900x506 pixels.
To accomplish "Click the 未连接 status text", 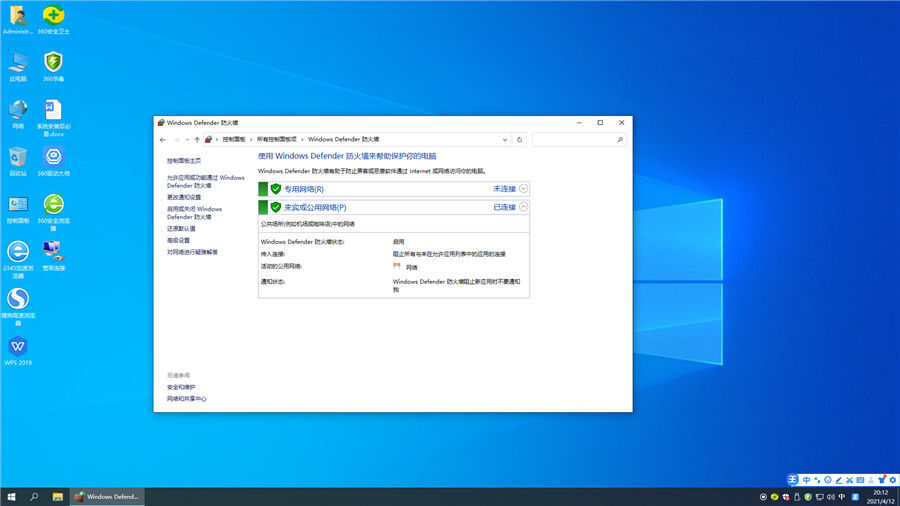I will (505, 189).
